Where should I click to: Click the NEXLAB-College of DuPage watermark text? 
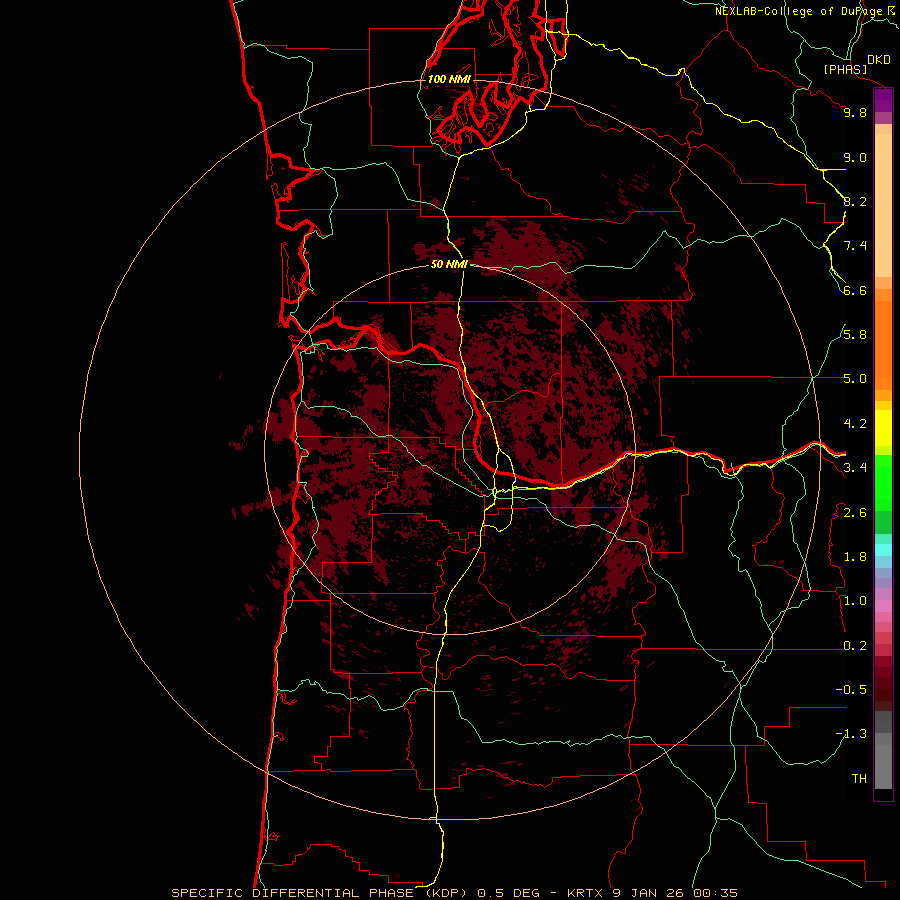798,11
